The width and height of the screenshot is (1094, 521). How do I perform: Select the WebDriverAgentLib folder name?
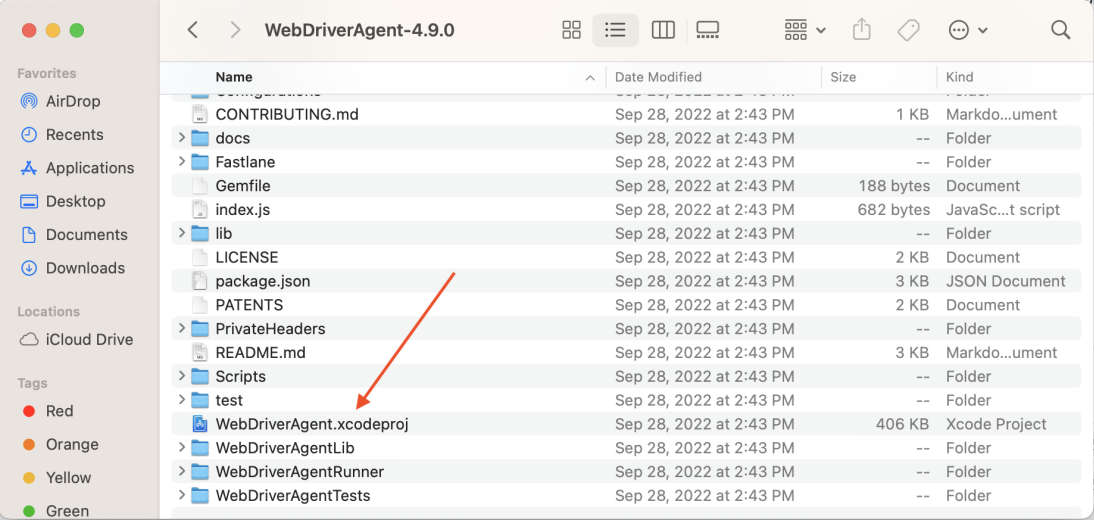coord(285,448)
